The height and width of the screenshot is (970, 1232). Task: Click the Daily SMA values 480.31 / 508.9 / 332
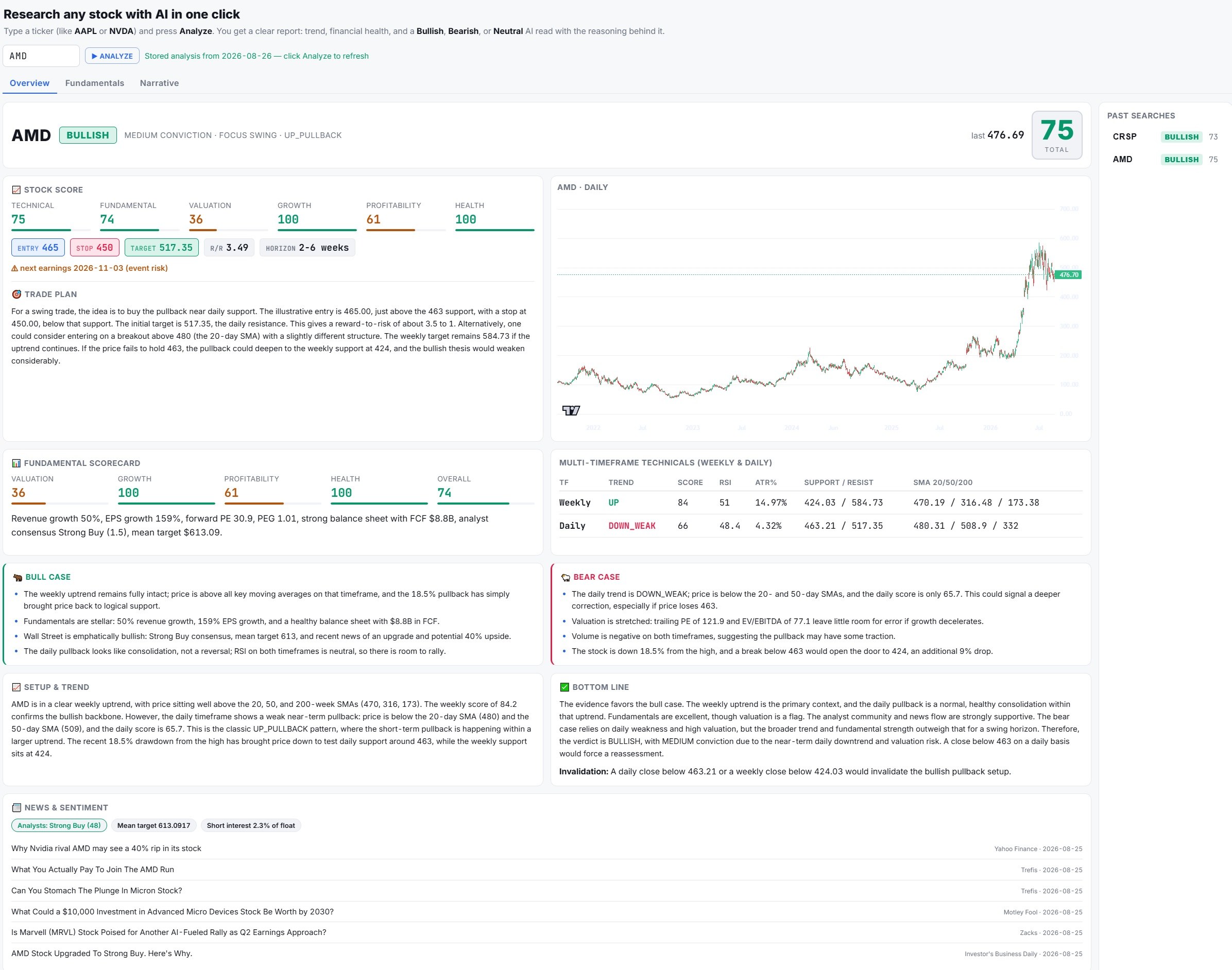[x=966, y=526]
